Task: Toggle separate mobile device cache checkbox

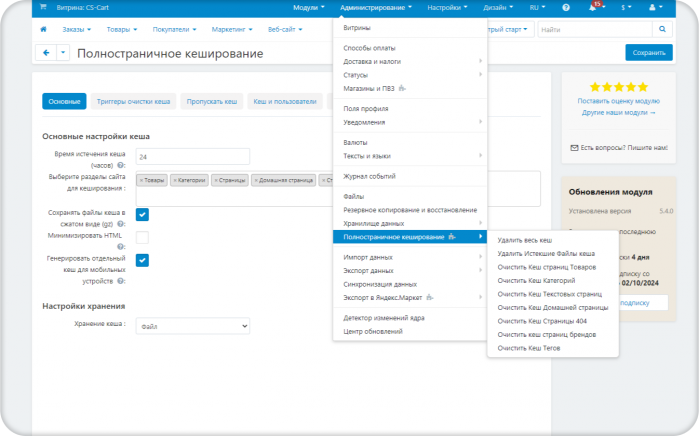Action: 142,260
